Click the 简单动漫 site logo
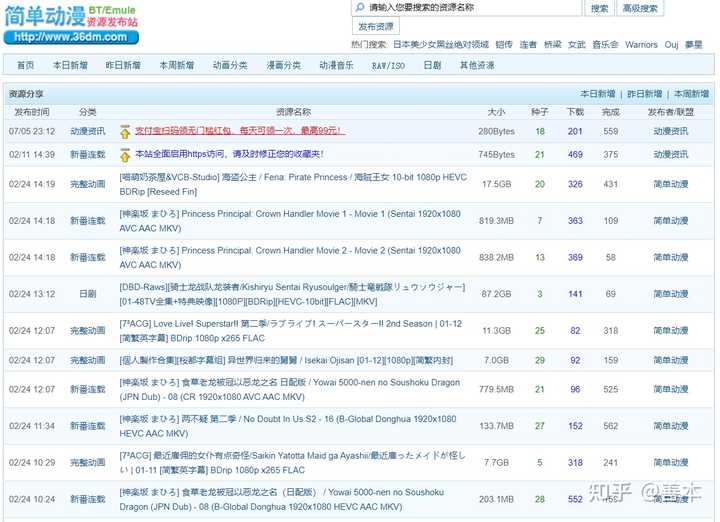Screen dimensions: 720x522 click(x=71, y=24)
